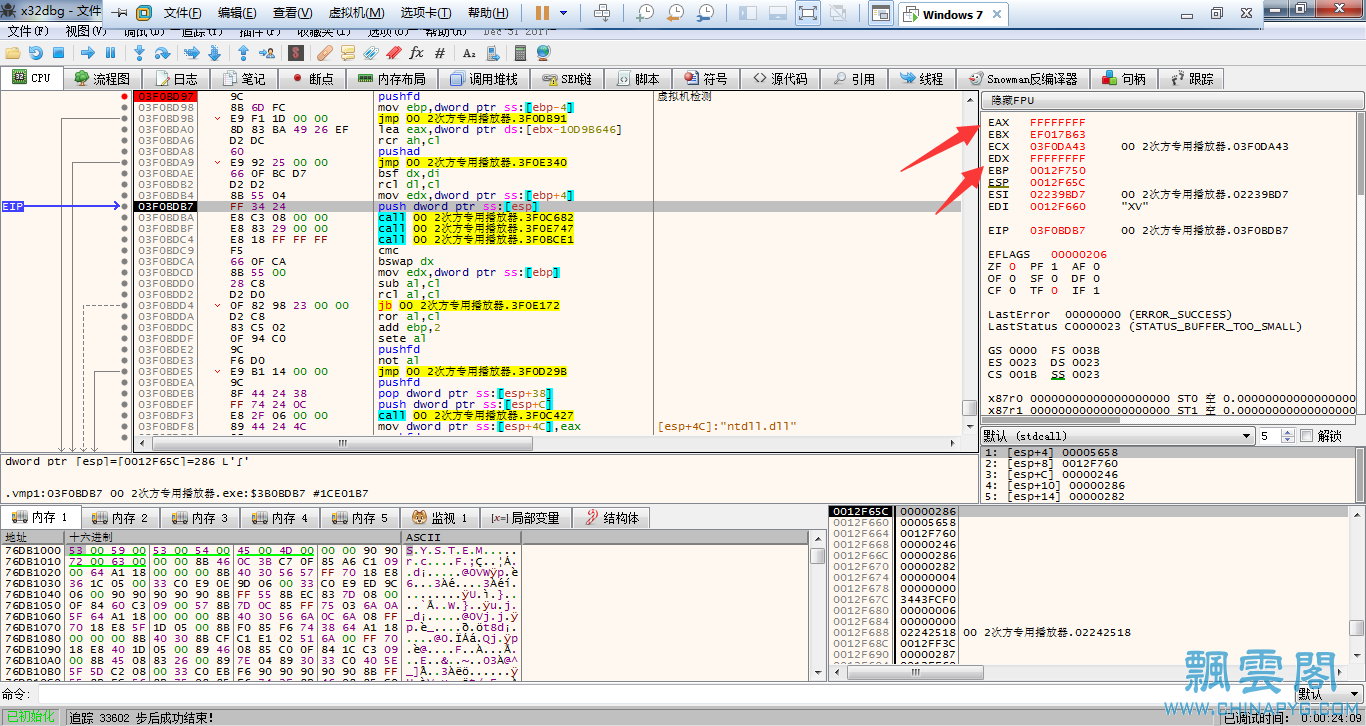Select the 结构体 tab
1366x726 pixels.
(613, 518)
